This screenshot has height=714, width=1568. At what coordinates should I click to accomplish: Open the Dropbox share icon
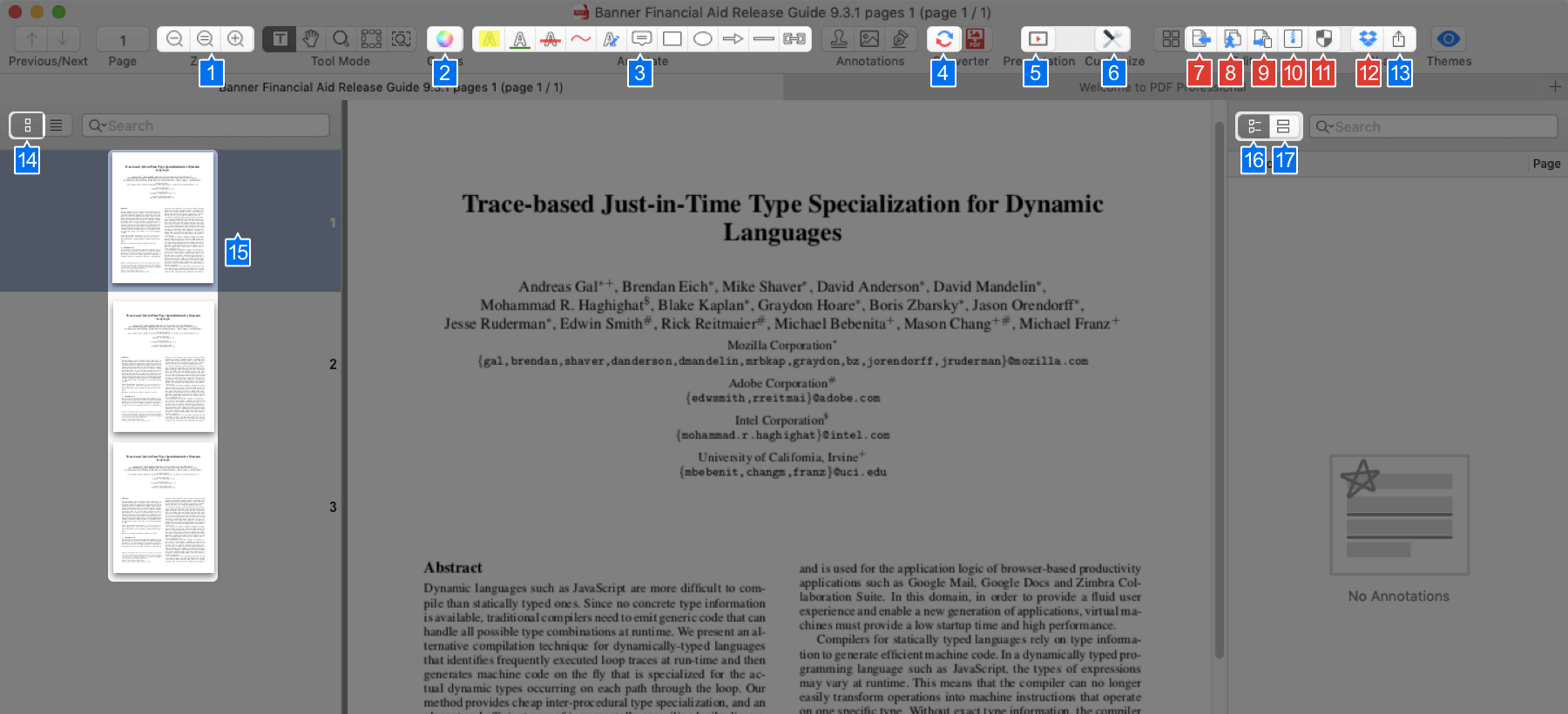(x=1368, y=39)
